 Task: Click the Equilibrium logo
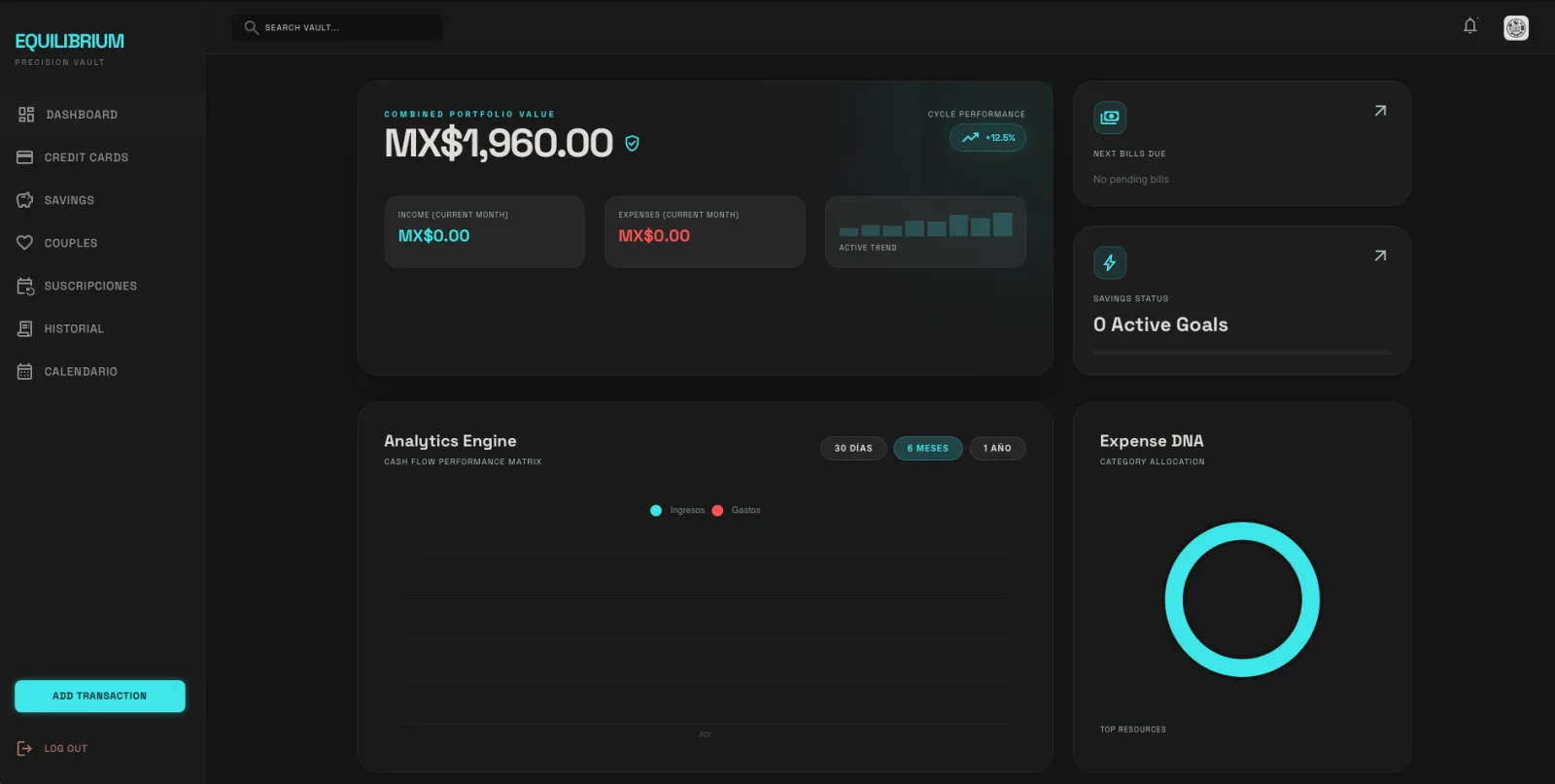tap(70, 42)
